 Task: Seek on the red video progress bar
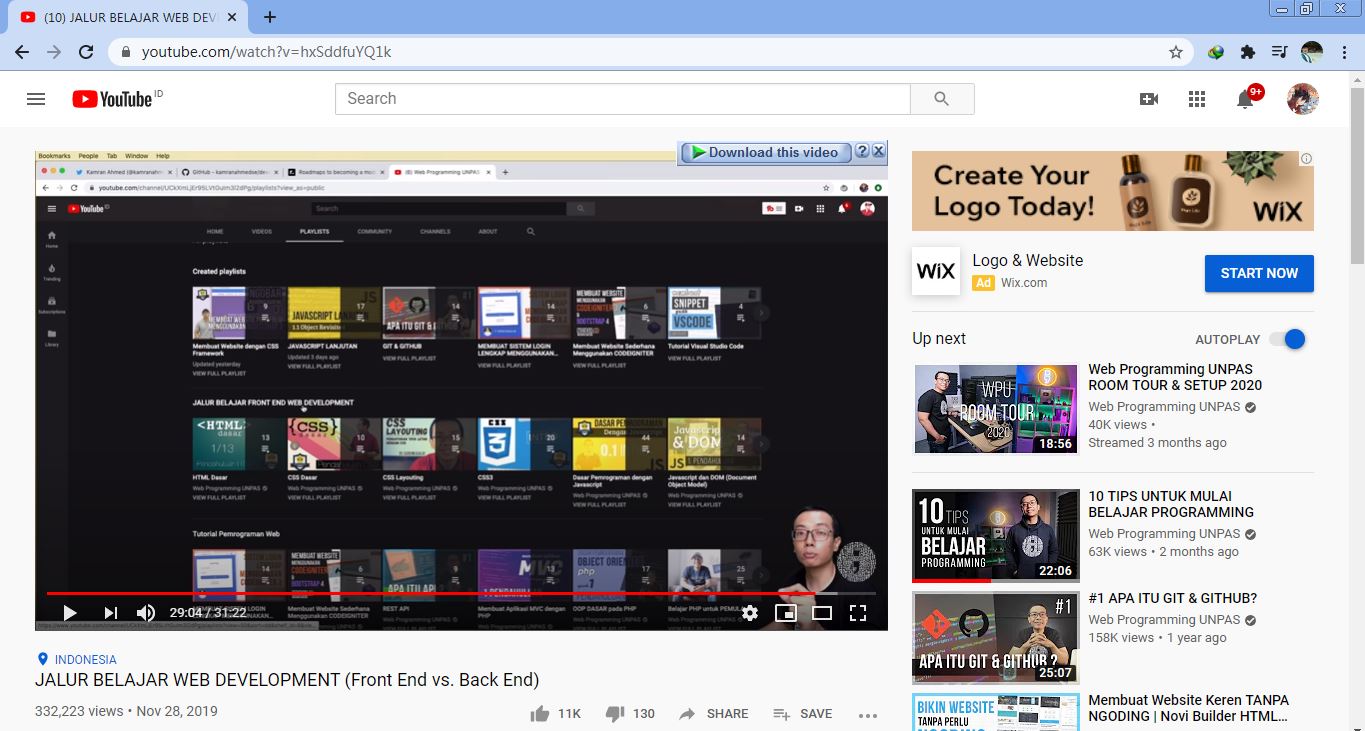point(461,593)
